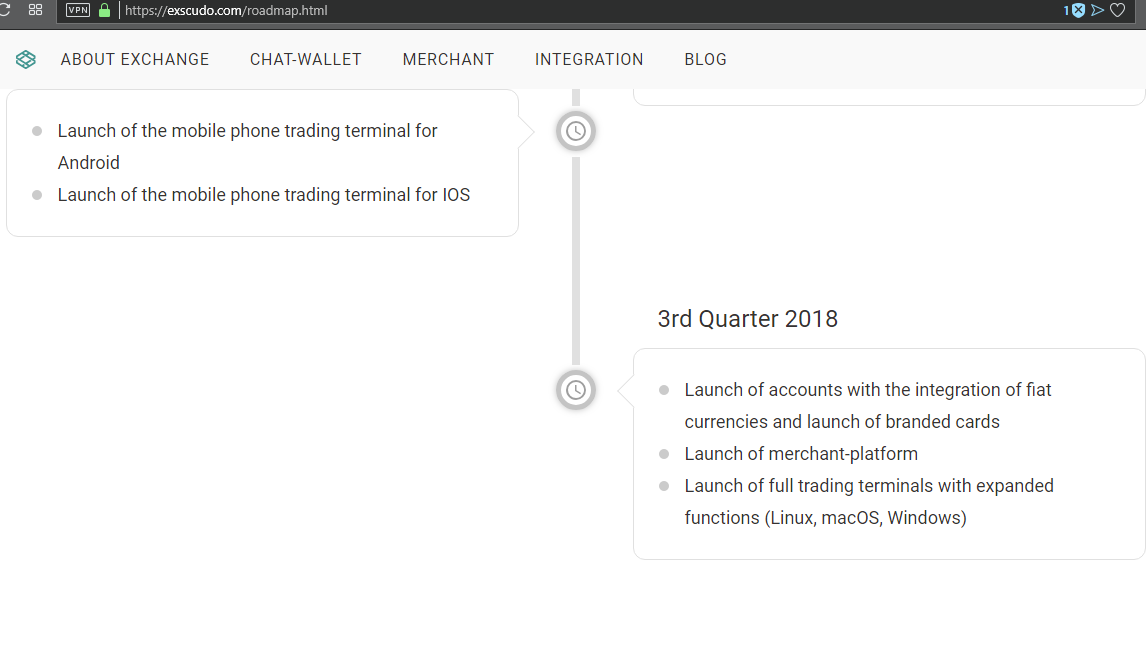The image size is (1146, 665).
Task: Add page to bookmarks with heart icon
Action: click(1117, 10)
